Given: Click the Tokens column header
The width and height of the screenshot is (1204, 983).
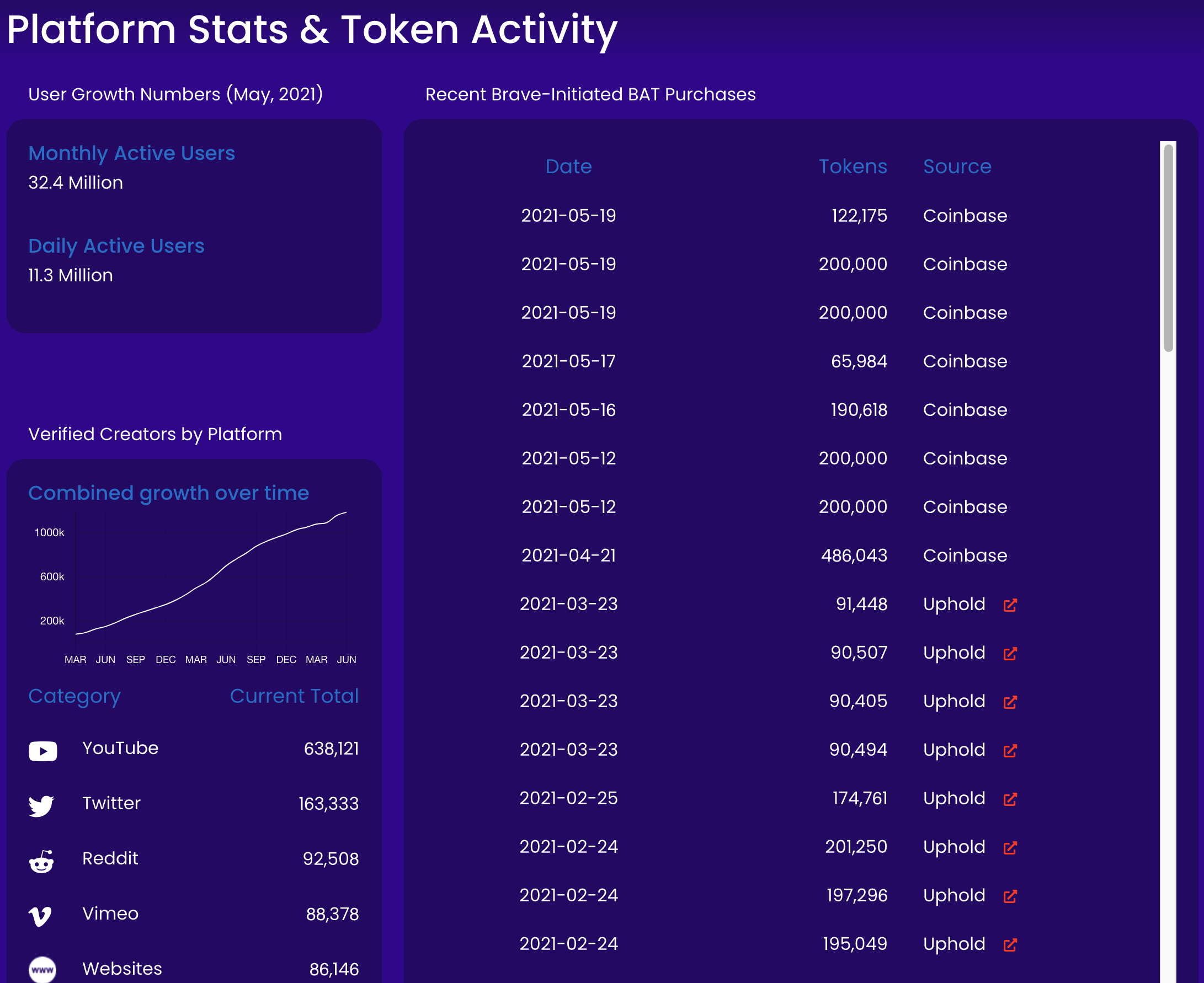Looking at the screenshot, I should [853, 167].
